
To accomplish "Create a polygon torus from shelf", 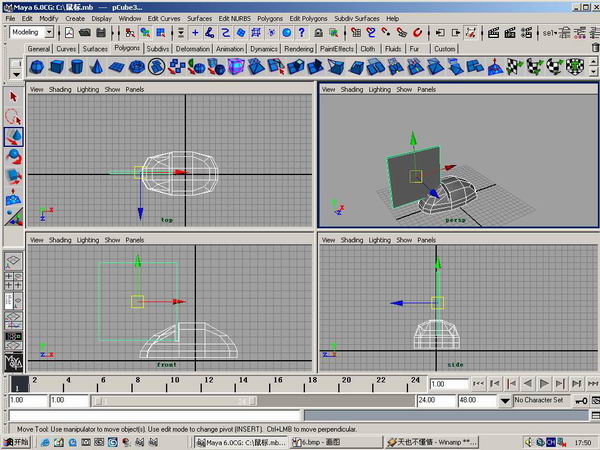I will (136, 67).
